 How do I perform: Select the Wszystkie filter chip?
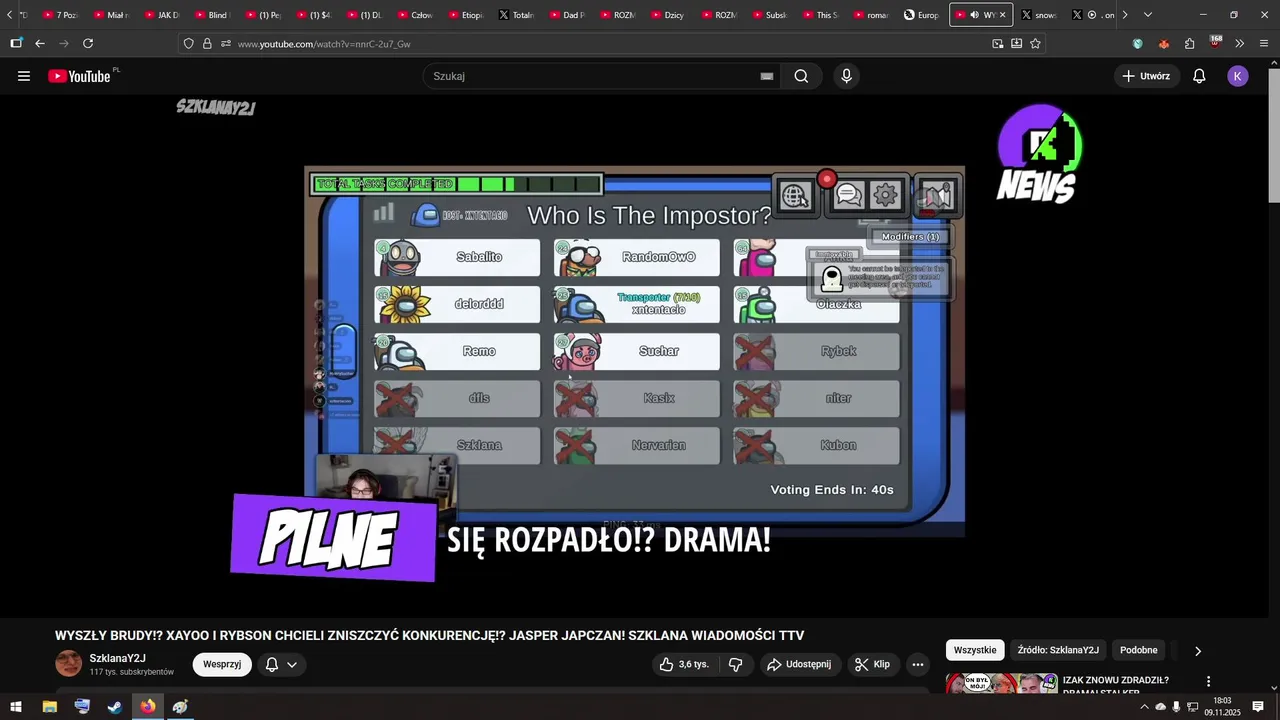(975, 650)
